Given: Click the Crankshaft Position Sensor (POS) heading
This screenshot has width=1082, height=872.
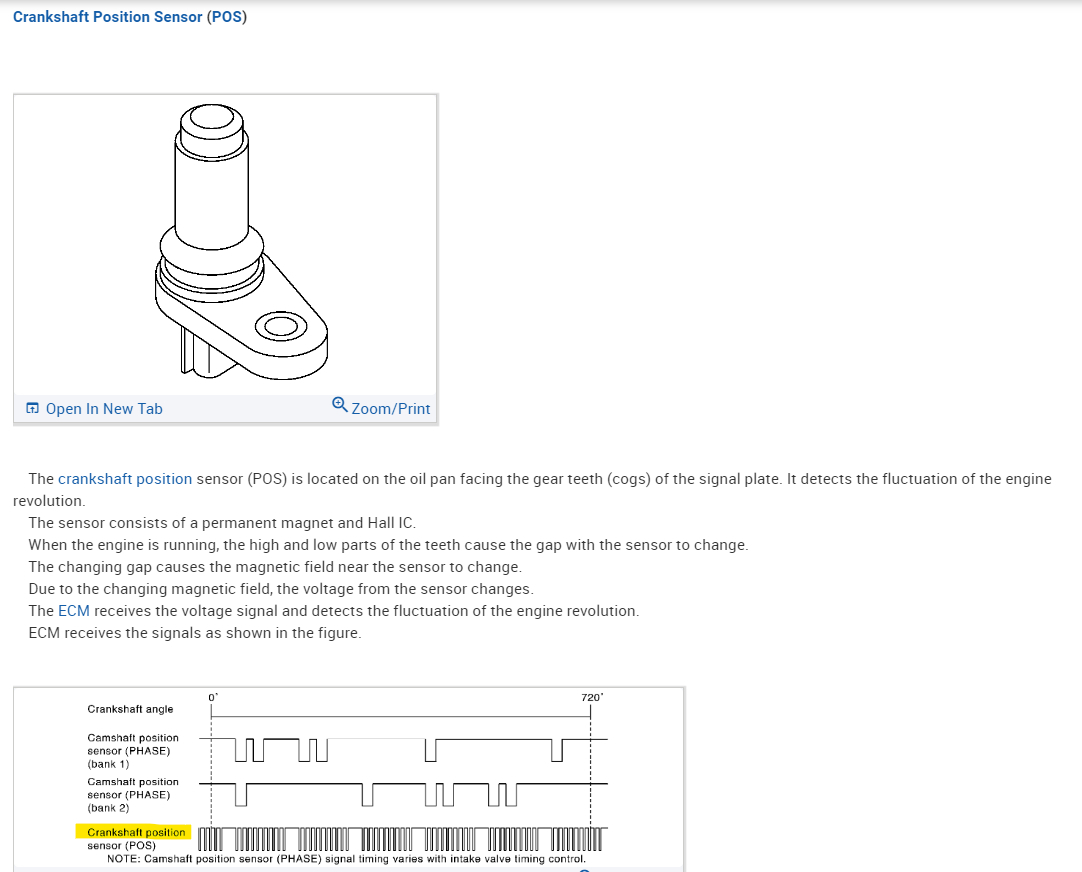Looking at the screenshot, I should pyautogui.click(x=130, y=17).
